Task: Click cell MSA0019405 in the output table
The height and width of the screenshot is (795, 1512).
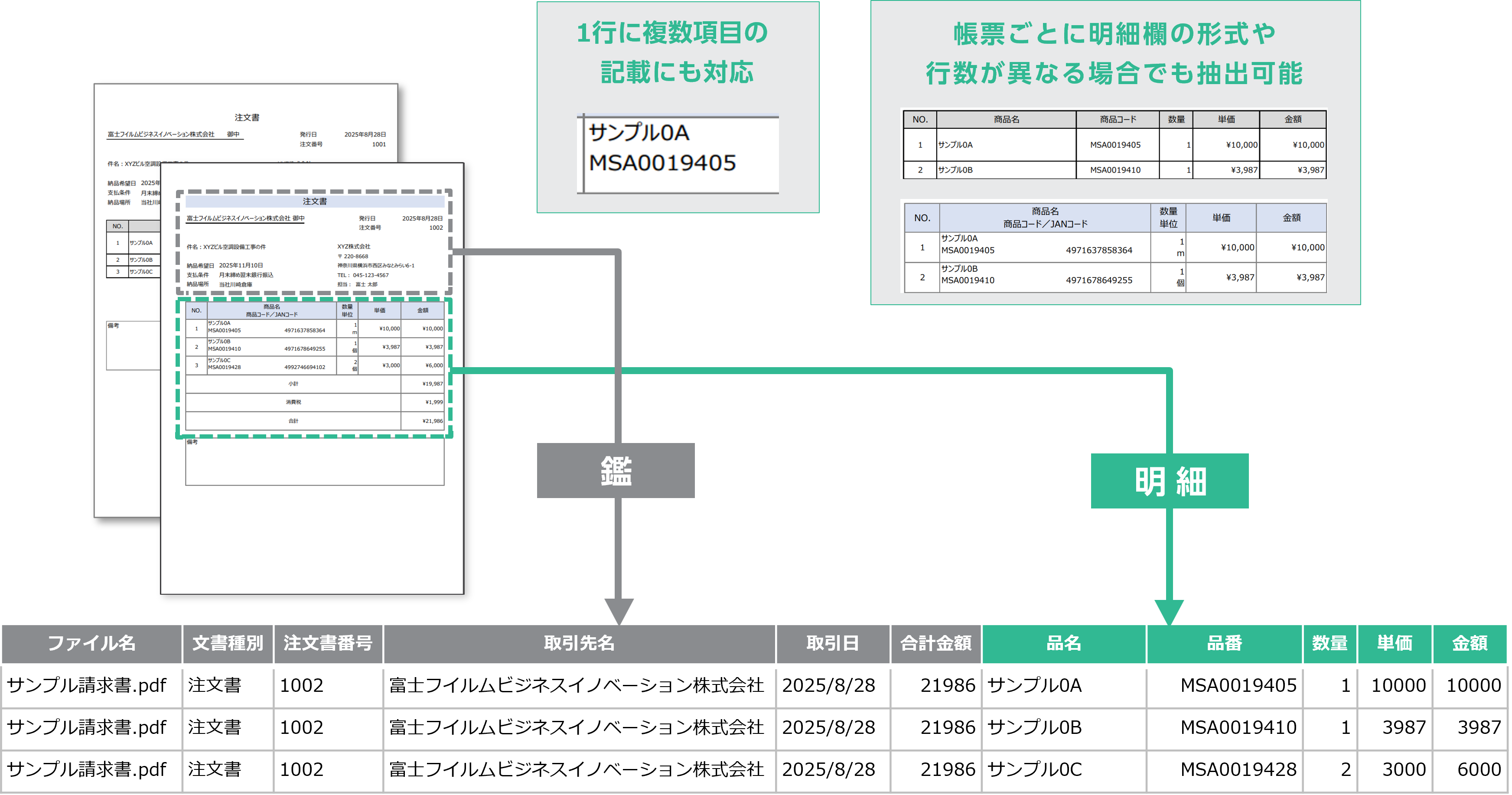Action: click(x=1238, y=685)
